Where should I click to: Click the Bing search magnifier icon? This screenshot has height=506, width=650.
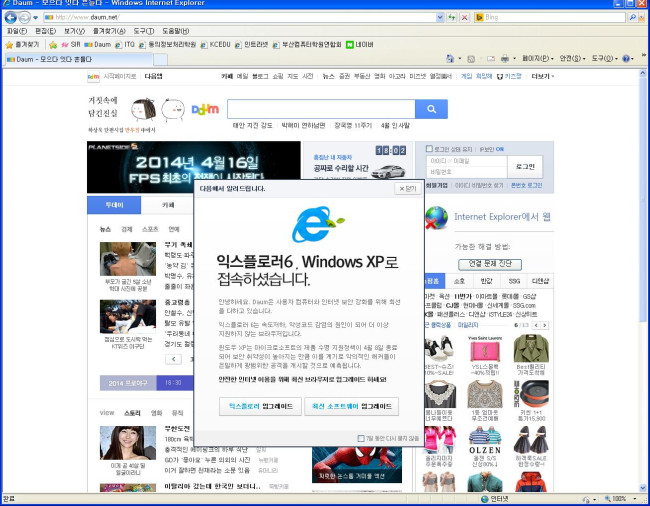(x=633, y=17)
